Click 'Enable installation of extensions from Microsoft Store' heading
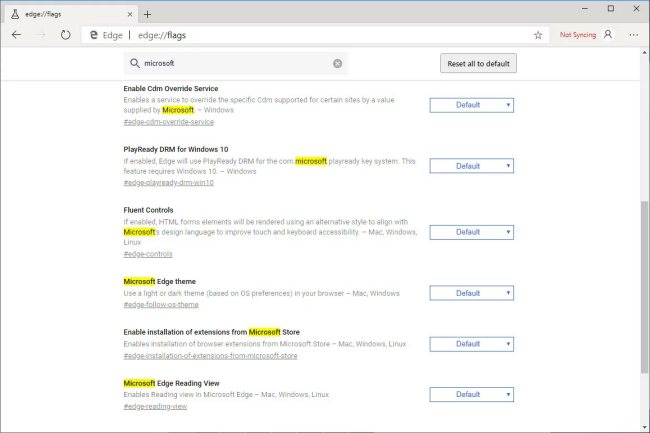The image size is (650, 433). point(211,332)
